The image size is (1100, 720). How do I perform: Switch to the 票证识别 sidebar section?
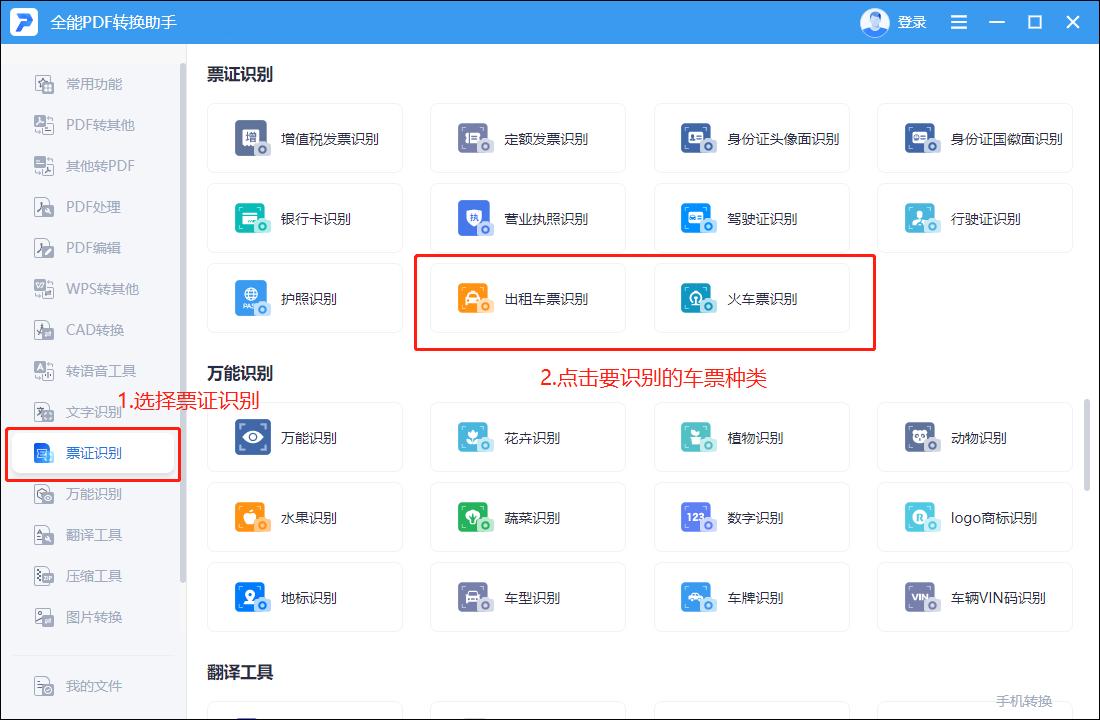point(95,452)
